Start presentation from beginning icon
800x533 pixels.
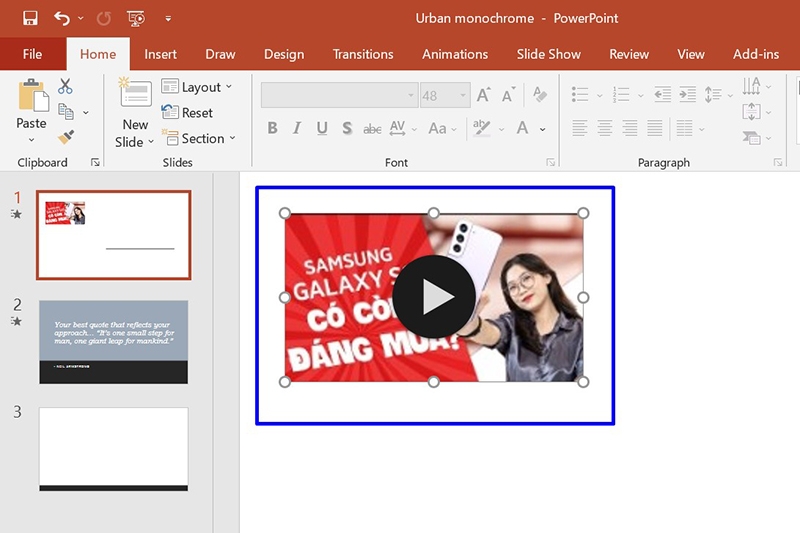(136, 19)
